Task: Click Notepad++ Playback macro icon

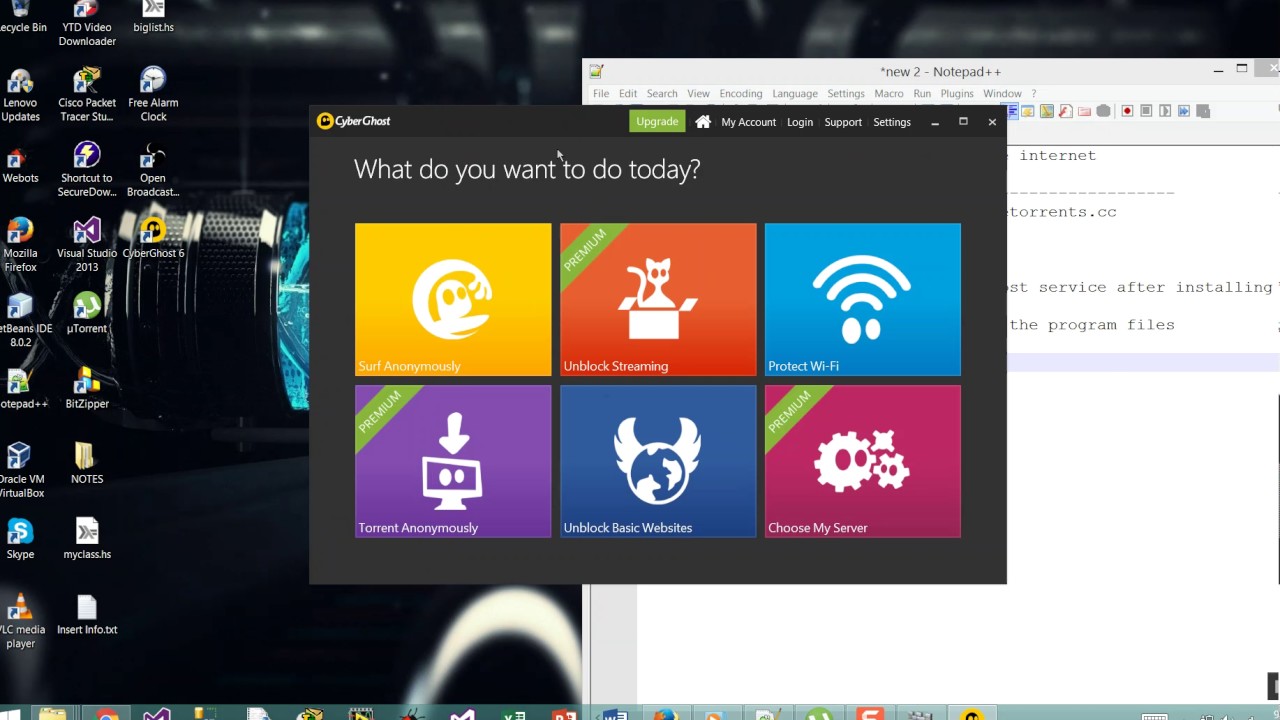Action: tap(1165, 111)
